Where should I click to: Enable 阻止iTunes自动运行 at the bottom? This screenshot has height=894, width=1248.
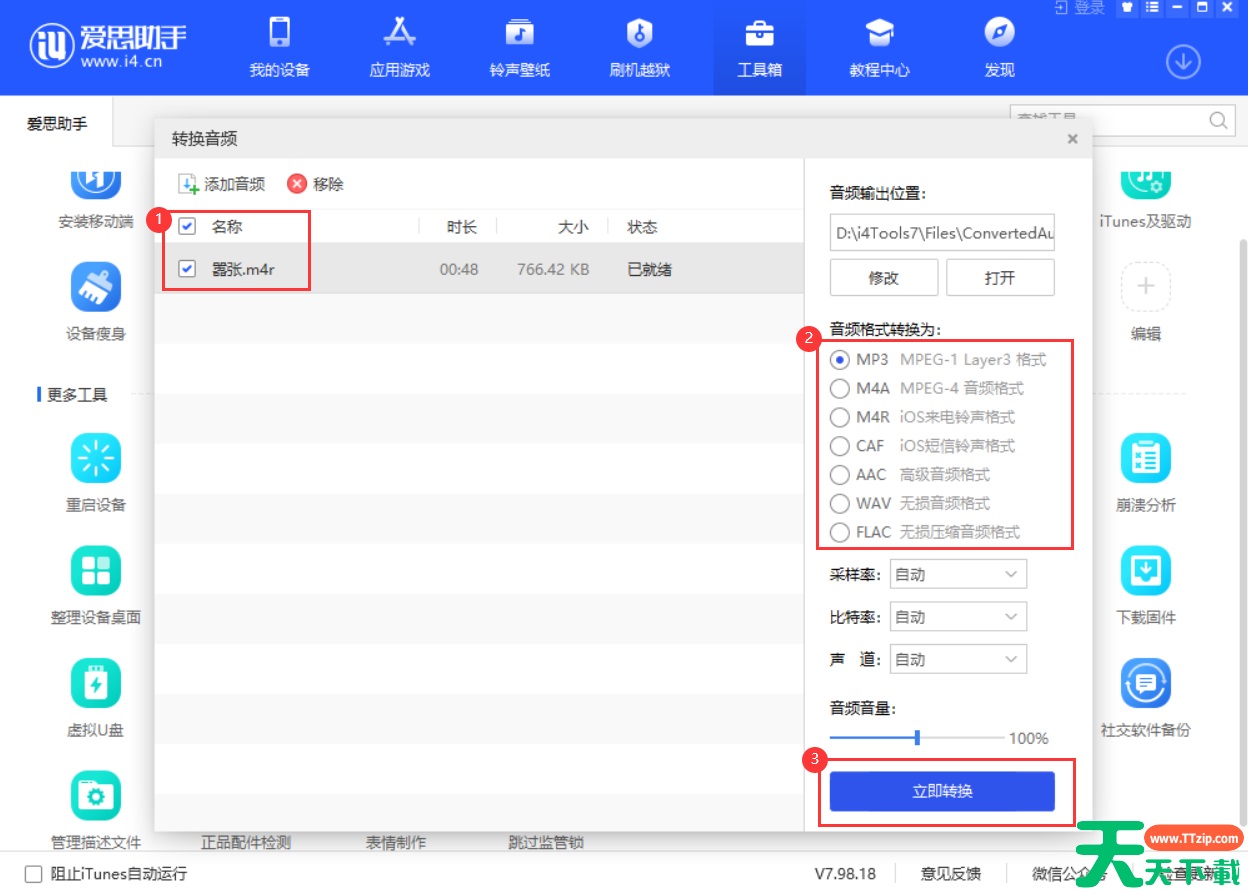pos(31,873)
